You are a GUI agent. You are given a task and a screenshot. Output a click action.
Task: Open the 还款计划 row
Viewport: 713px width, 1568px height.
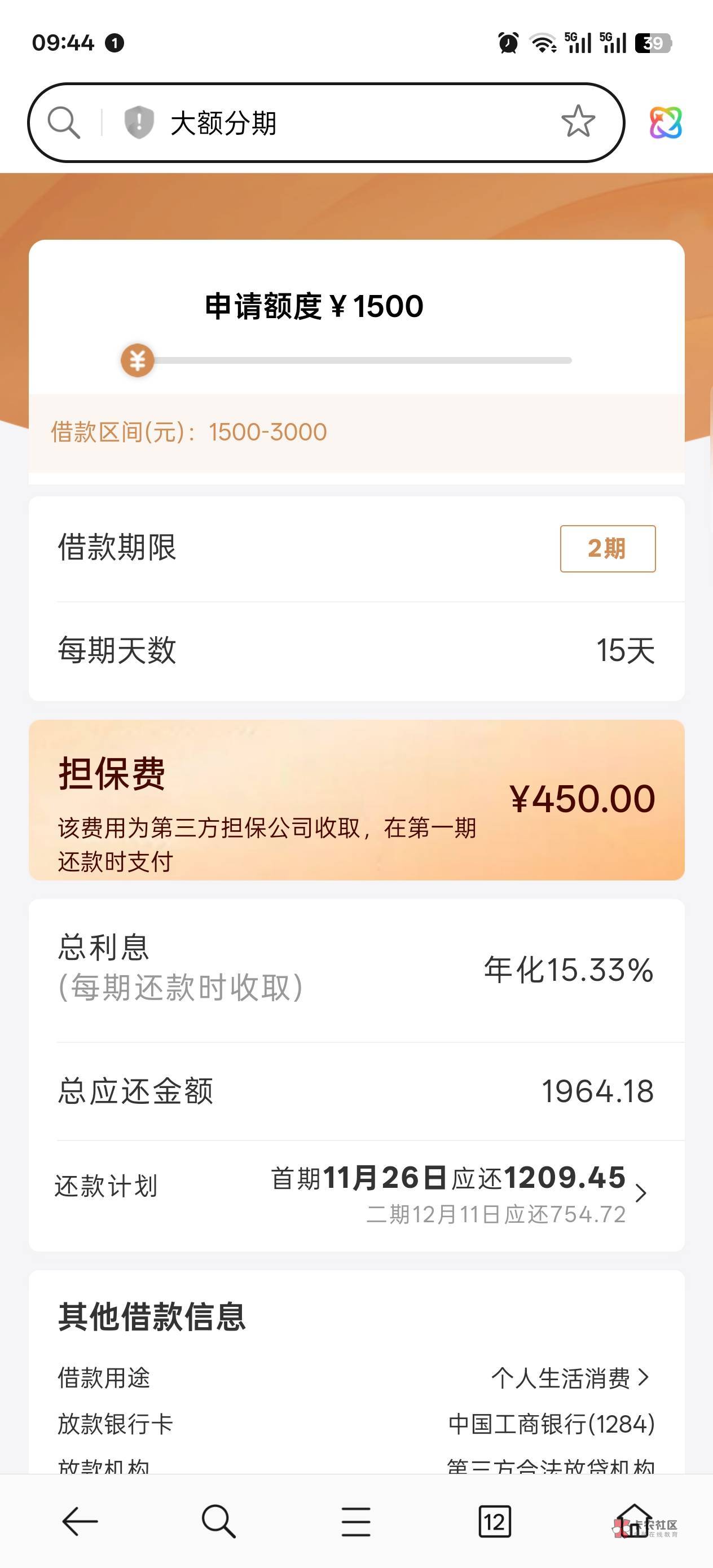(107, 1186)
